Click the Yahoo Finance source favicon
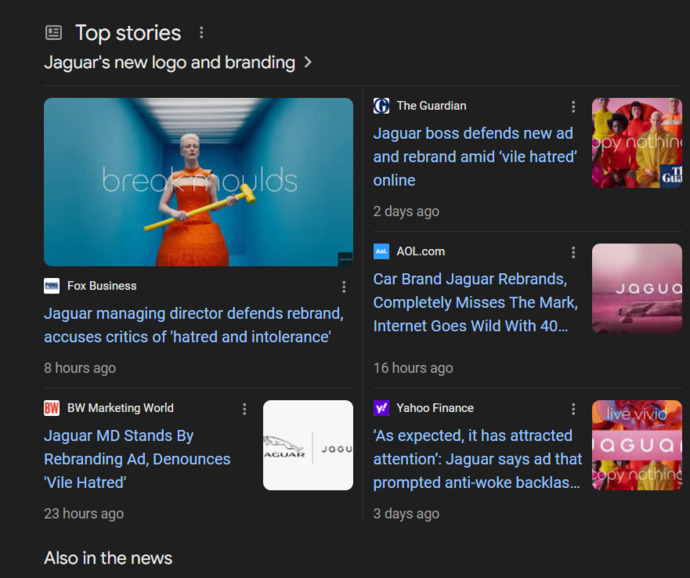This screenshot has height=578, width=690. point(381,408)
